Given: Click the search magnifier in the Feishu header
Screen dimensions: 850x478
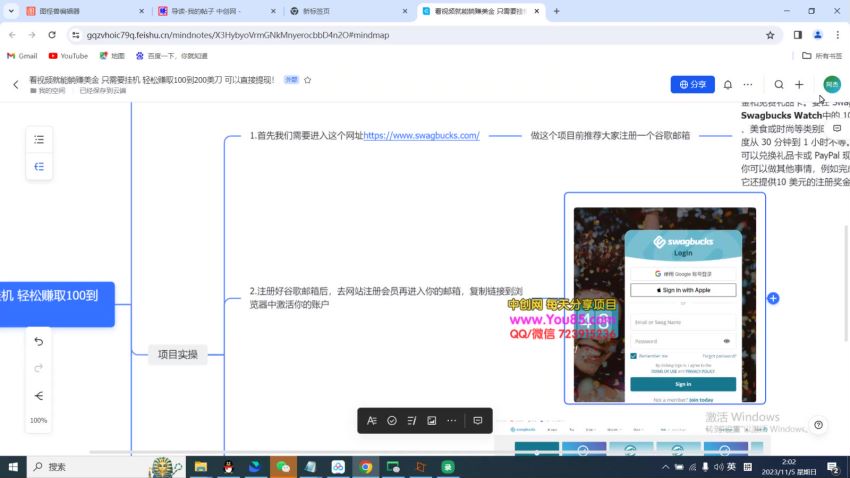Looking at the screenshot, I should [778, 85].
